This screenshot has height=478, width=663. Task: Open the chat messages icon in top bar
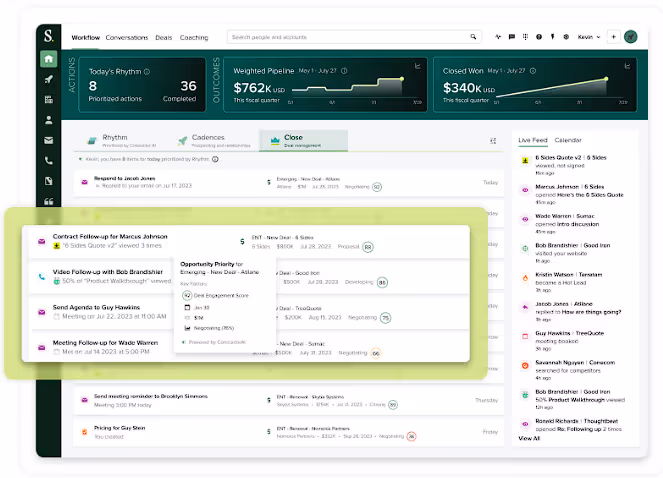pos(512,37)
